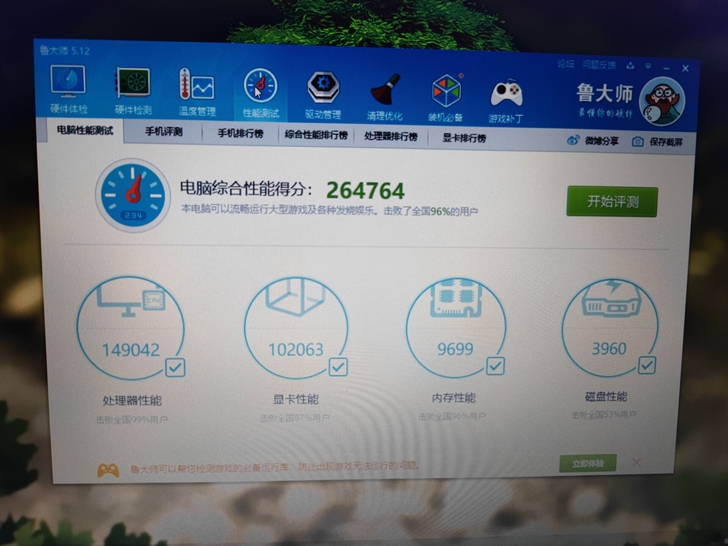Image resolution: width=728 pixels, height=546 pixels.
Task: Switch to 手机排行榜 tab
Action: (240, 134)
